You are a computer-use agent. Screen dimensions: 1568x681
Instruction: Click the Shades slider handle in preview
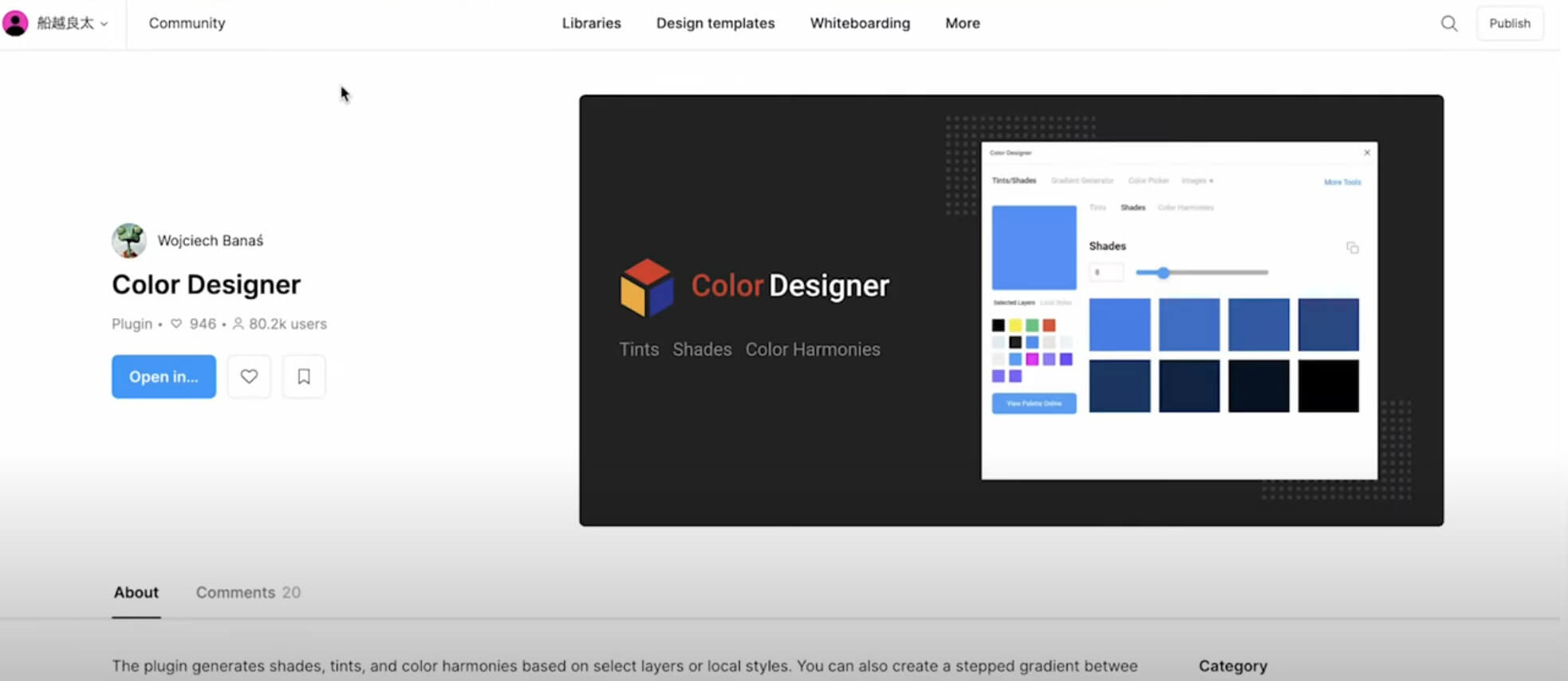tap(1163, 273)
